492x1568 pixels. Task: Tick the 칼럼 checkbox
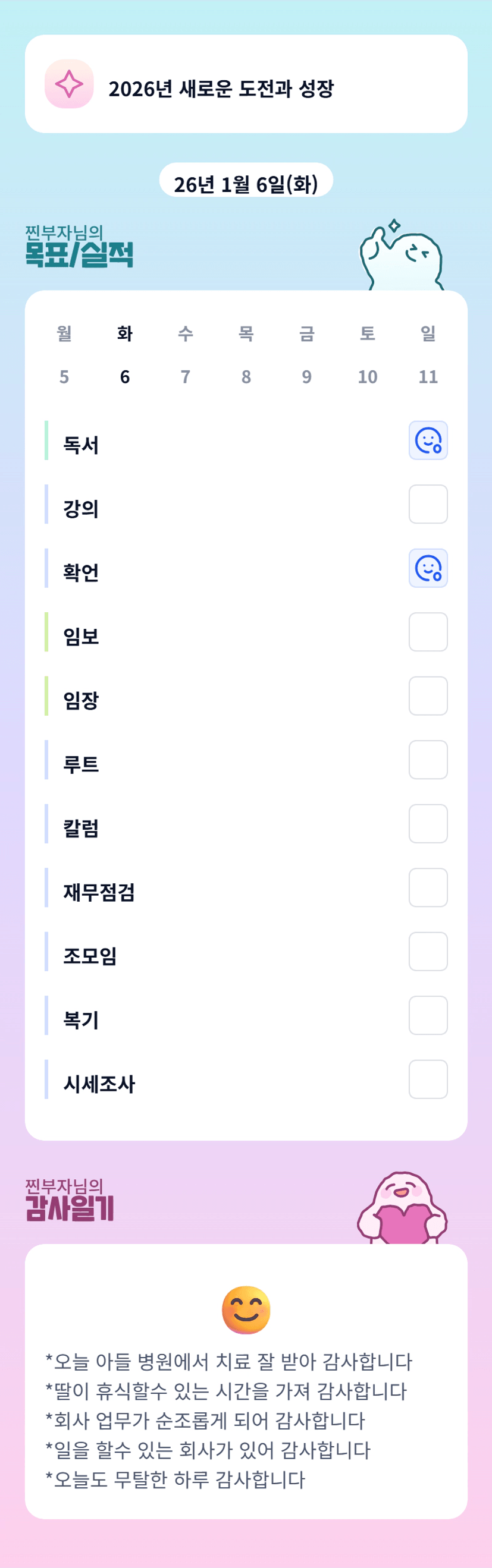click(428, 824)
